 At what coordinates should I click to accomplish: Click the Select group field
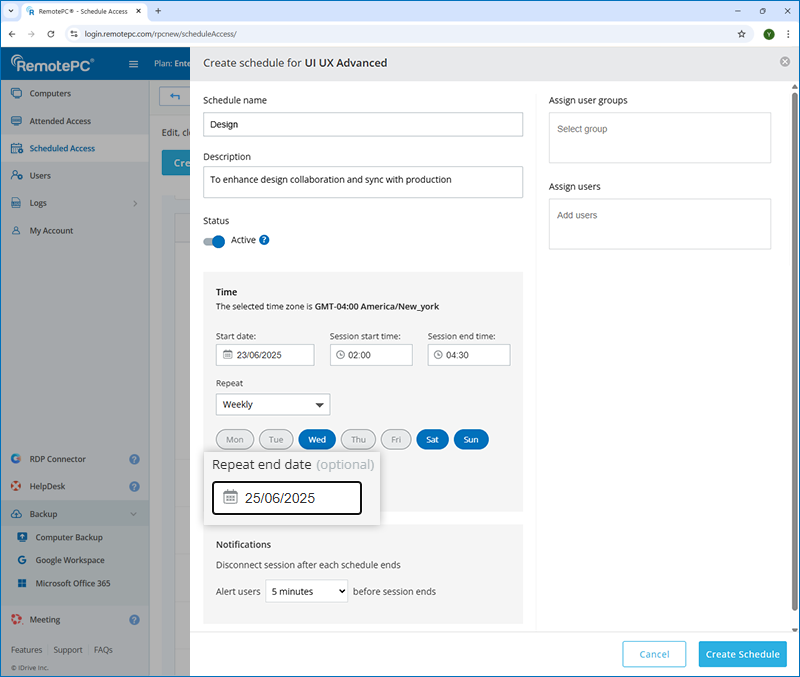coord(659,137)
